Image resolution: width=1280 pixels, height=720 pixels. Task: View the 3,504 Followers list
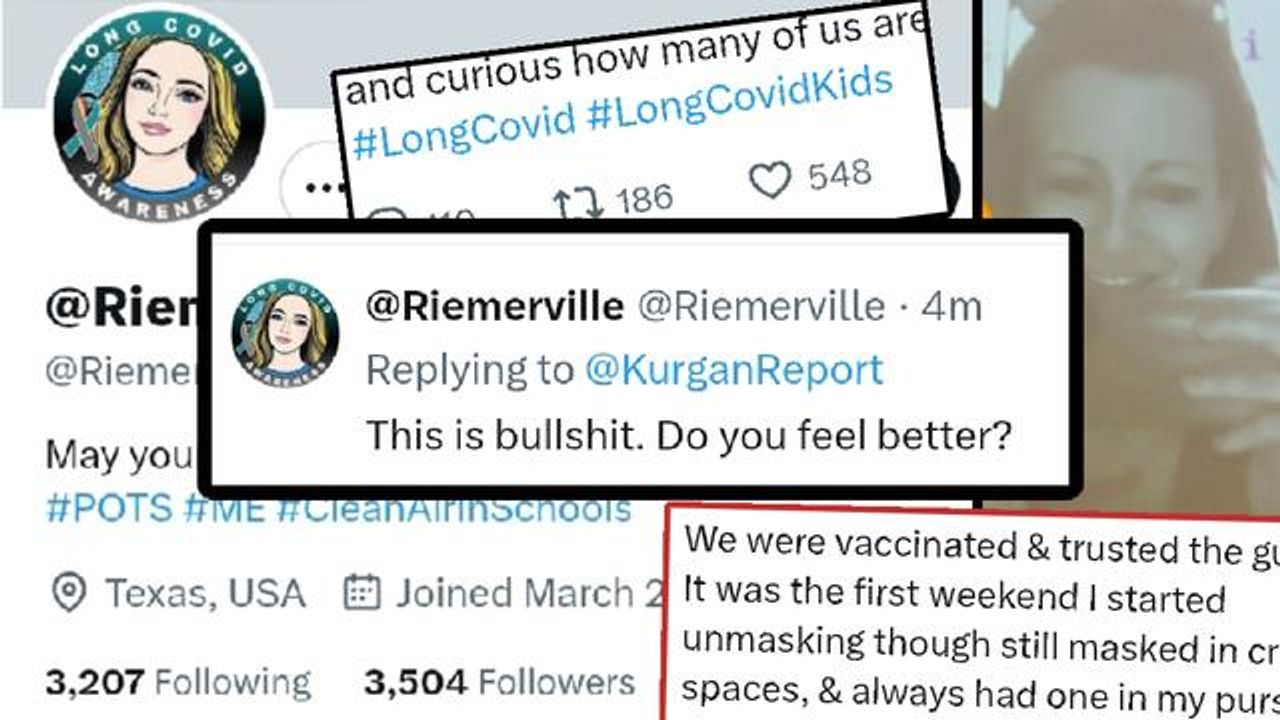coord(499,683)
